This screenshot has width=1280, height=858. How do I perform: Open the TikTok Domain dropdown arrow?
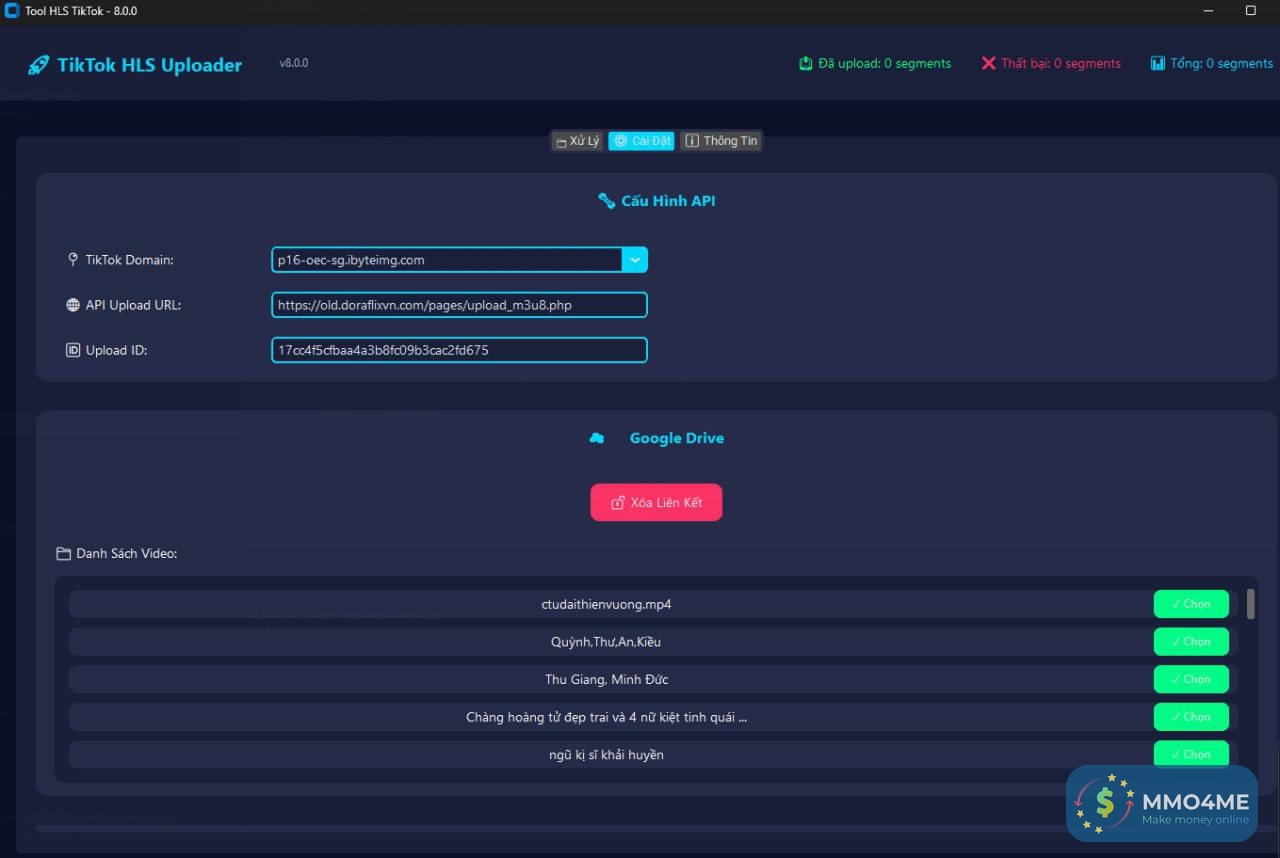pos(635,260)
